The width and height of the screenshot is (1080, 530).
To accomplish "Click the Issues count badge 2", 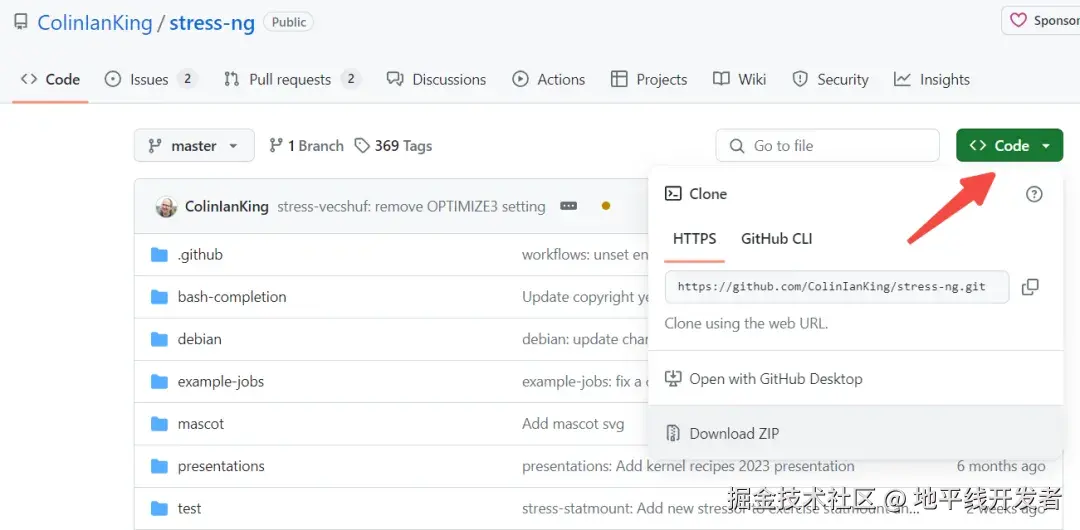I will [187, 79].
